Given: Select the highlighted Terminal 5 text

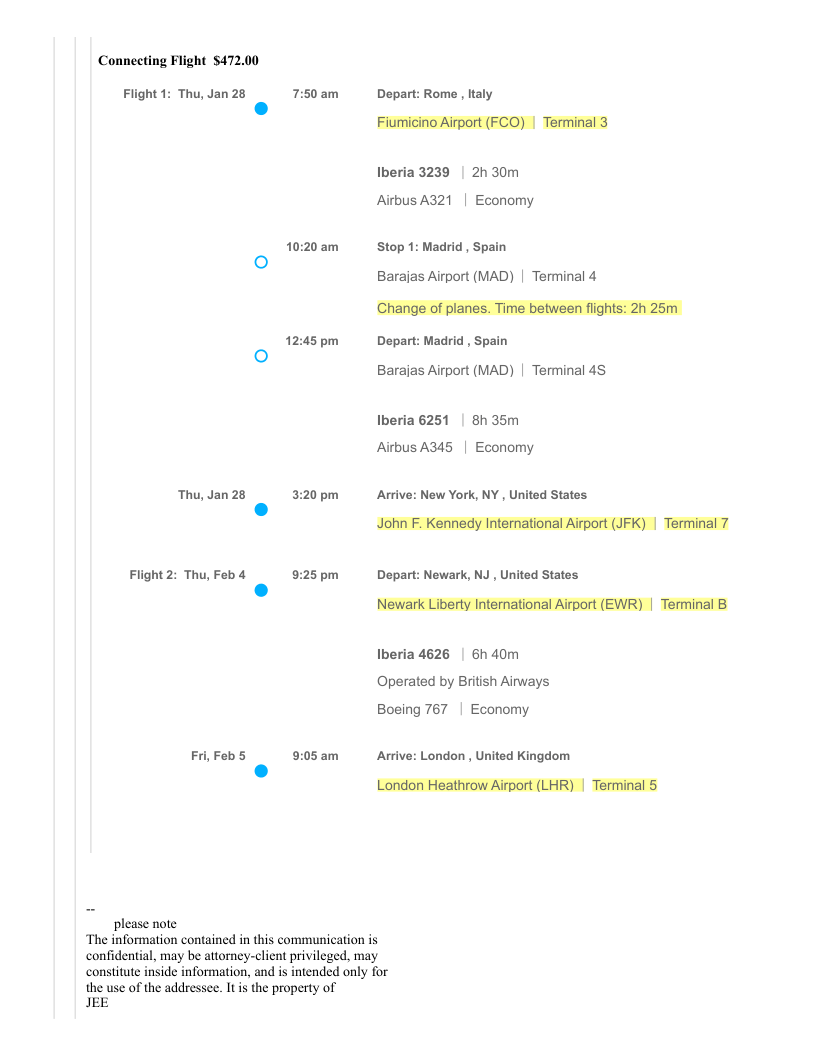Looking at the screenshot, I should [624, 786].
